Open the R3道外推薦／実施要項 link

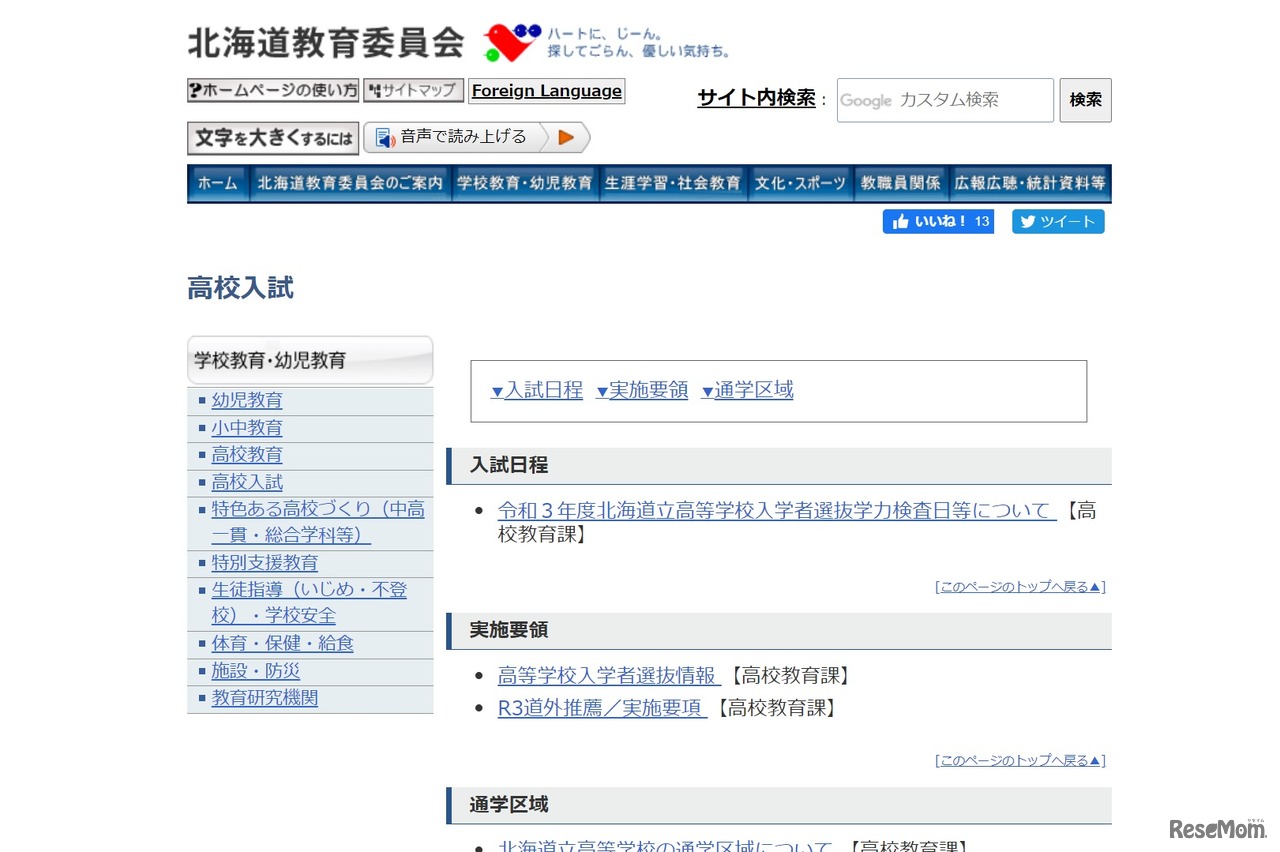[601, 709]
